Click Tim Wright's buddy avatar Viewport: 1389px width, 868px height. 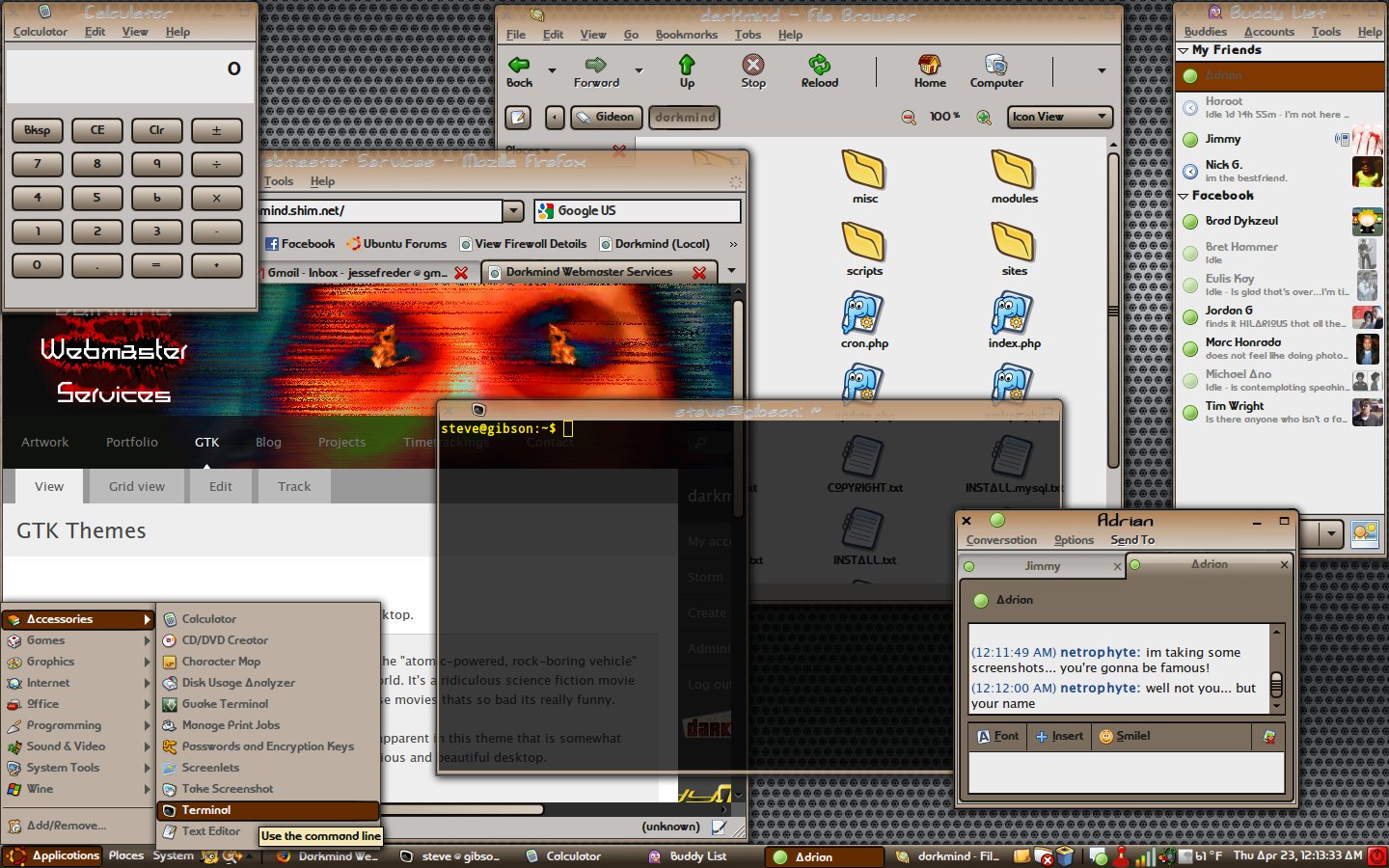[x=1367, y=413]
